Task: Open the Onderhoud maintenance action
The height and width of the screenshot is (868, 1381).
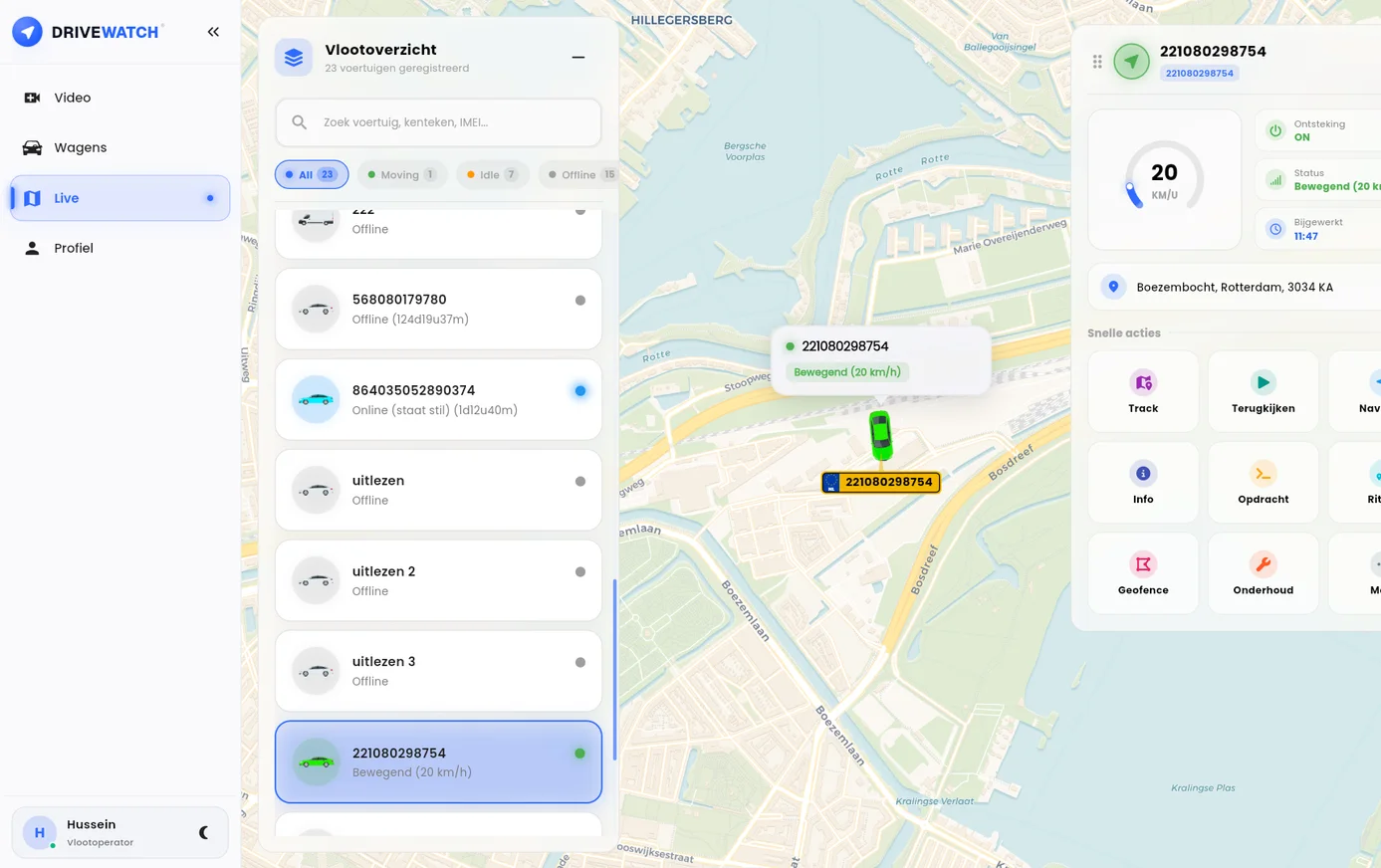Action: 1263,572
